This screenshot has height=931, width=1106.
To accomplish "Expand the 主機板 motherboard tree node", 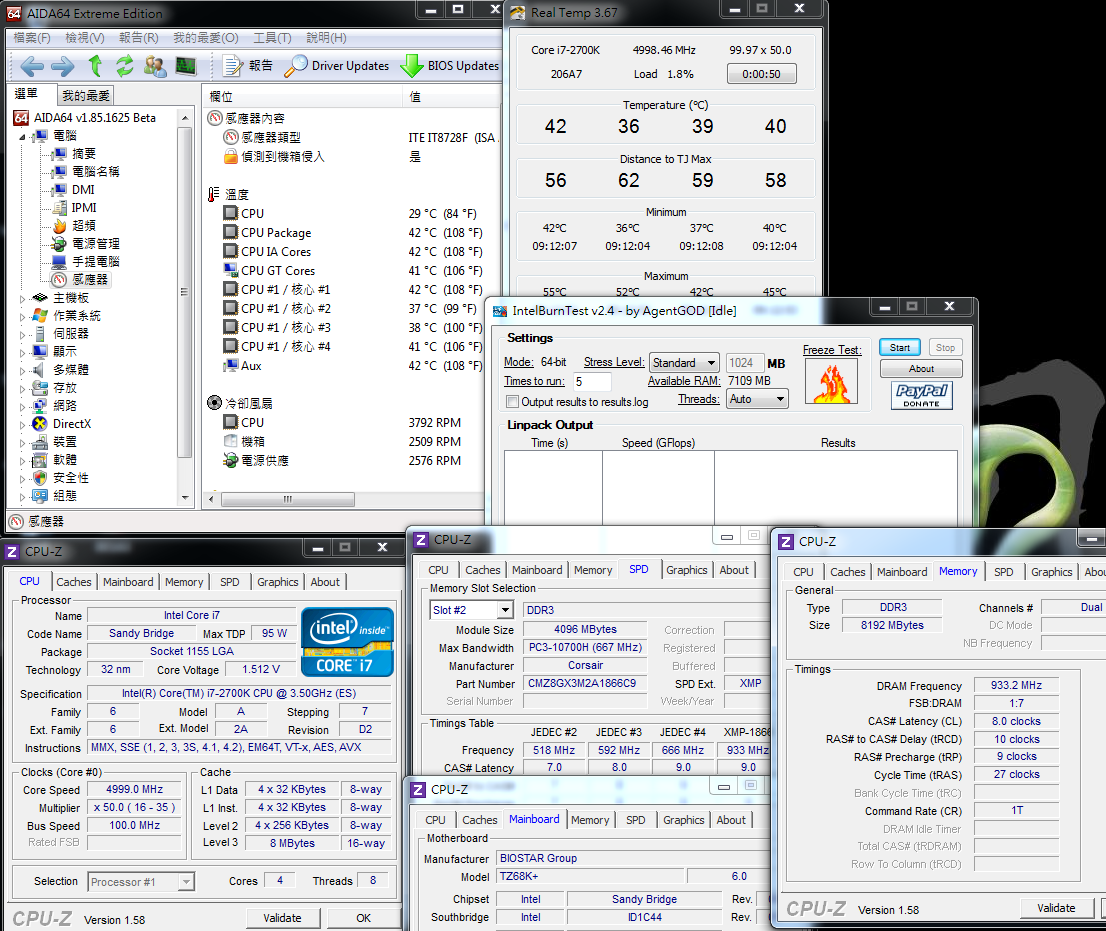I will 23,299.
